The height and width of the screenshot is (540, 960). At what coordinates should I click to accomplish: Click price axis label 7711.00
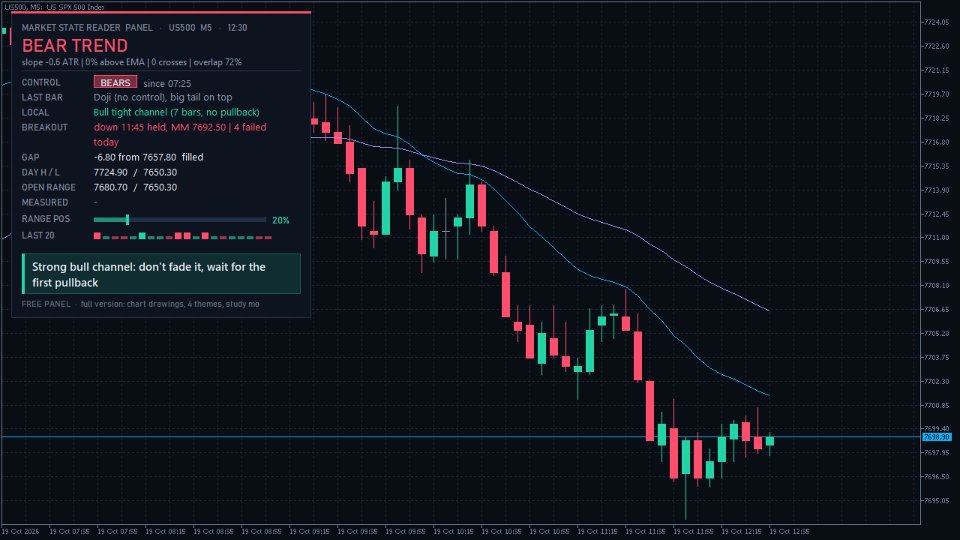936,238
